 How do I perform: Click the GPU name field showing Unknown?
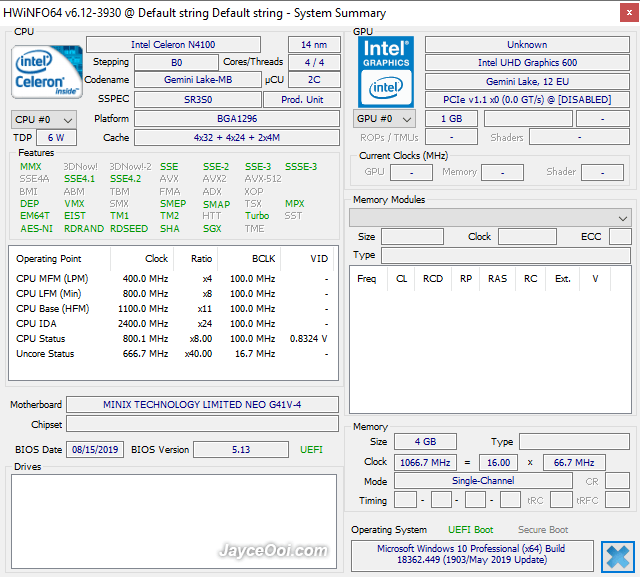527,44
